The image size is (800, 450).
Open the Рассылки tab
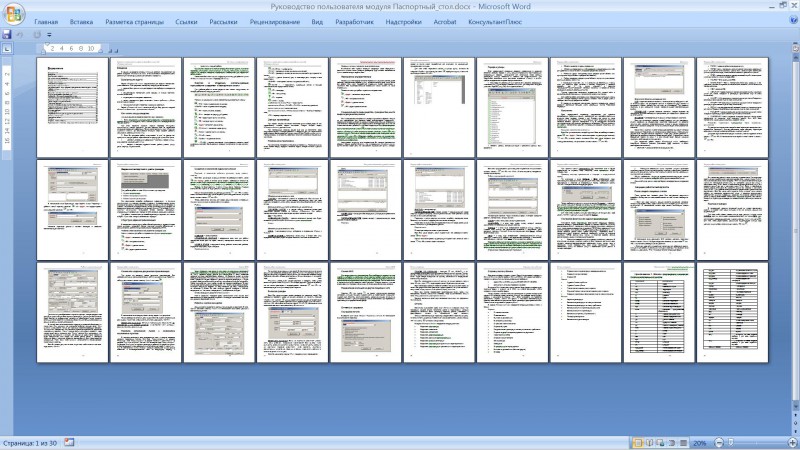tap(223, 22)
